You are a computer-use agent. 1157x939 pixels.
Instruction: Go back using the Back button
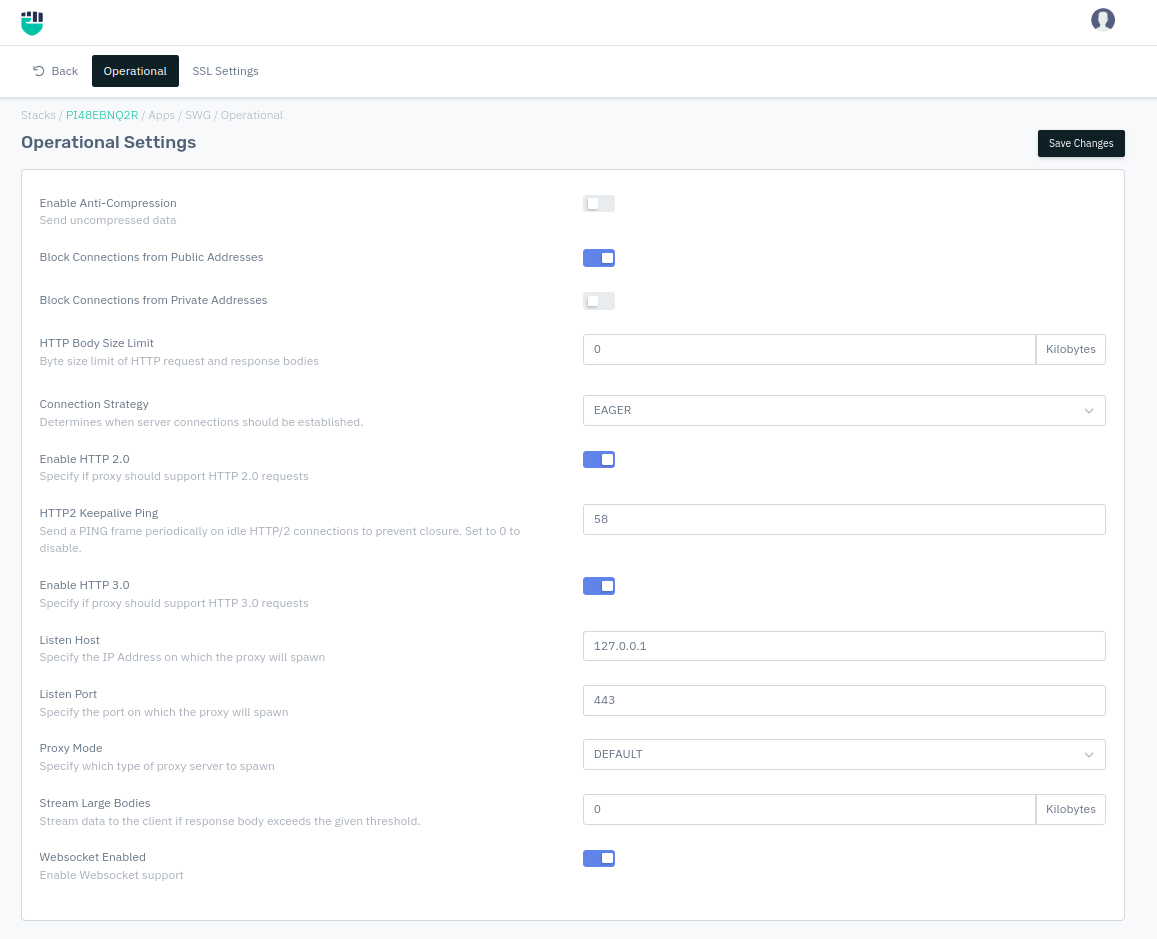coord(55,71)
